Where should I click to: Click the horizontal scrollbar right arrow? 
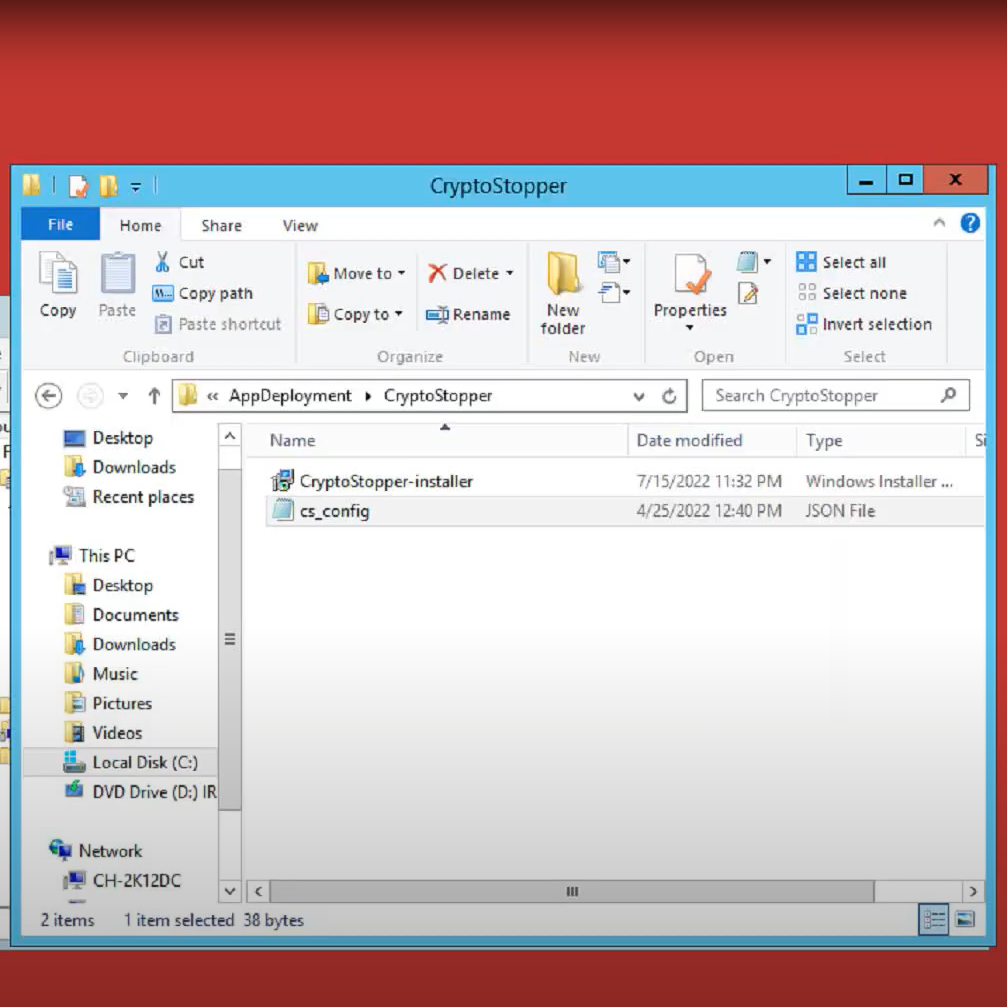(973, 891)
